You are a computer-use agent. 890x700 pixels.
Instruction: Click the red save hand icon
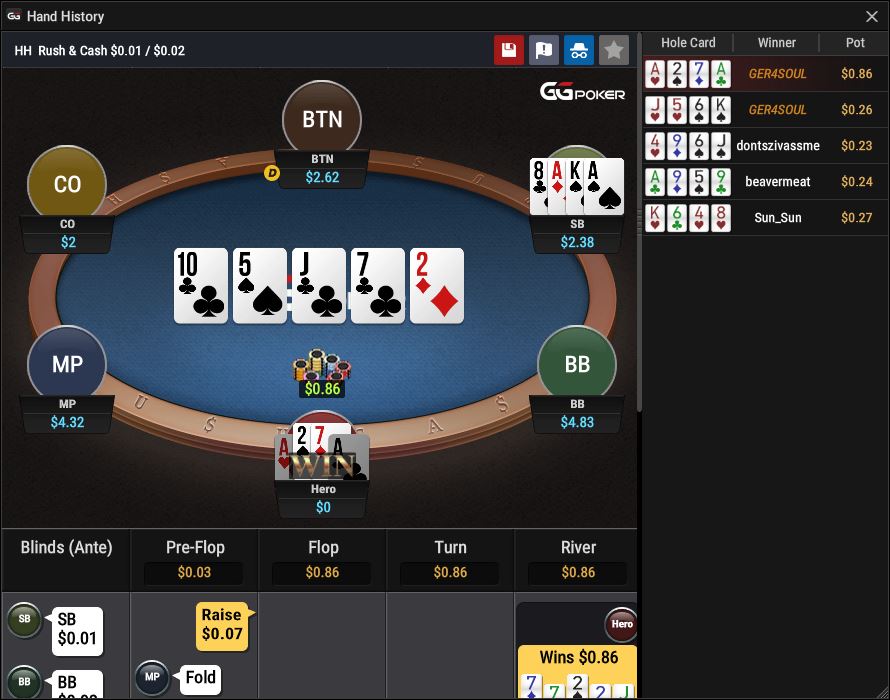[x=509, y=50]
